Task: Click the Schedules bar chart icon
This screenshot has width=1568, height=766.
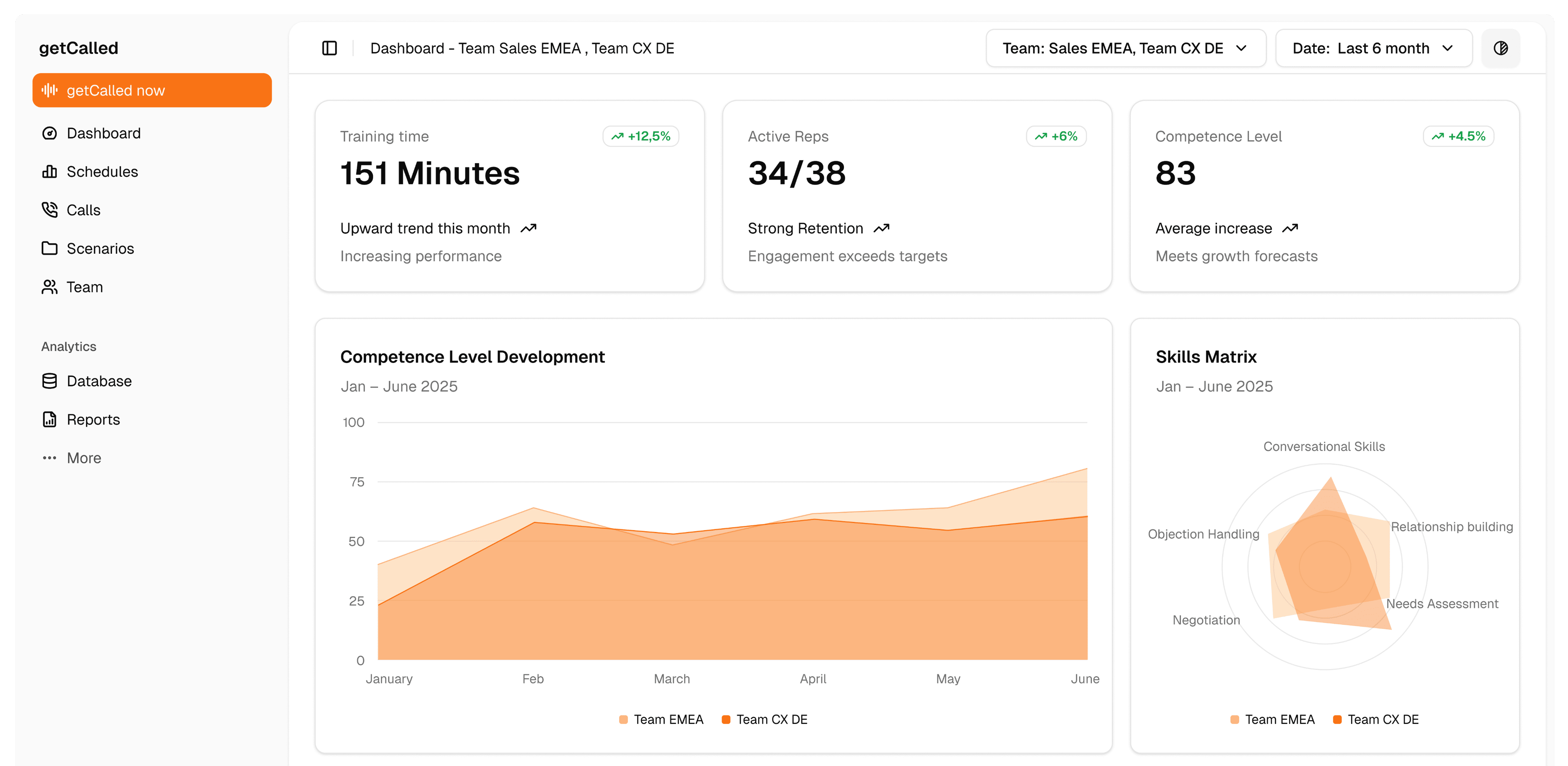Action: pyautogui.click(x=49, y=171)
